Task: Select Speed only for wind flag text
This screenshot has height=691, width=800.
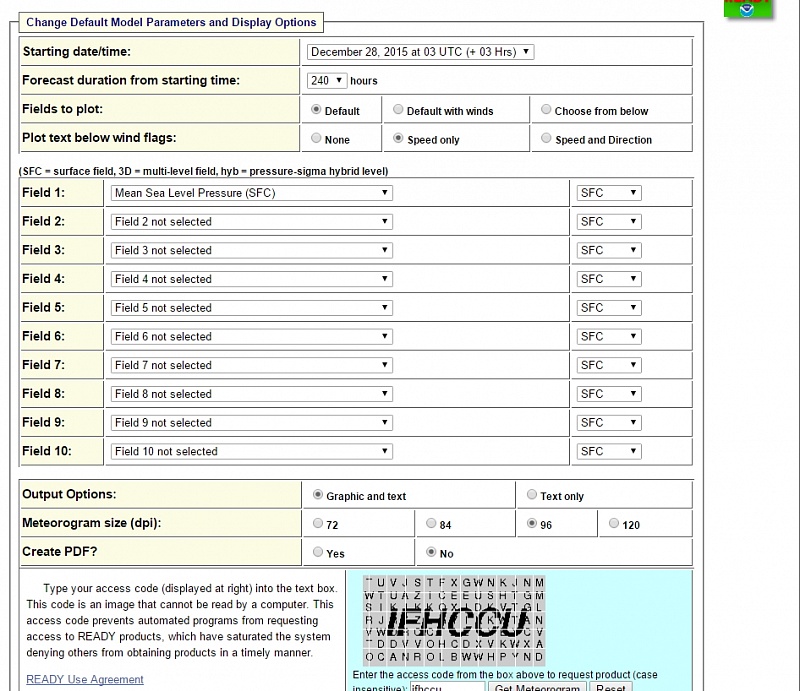Action: 398,138
